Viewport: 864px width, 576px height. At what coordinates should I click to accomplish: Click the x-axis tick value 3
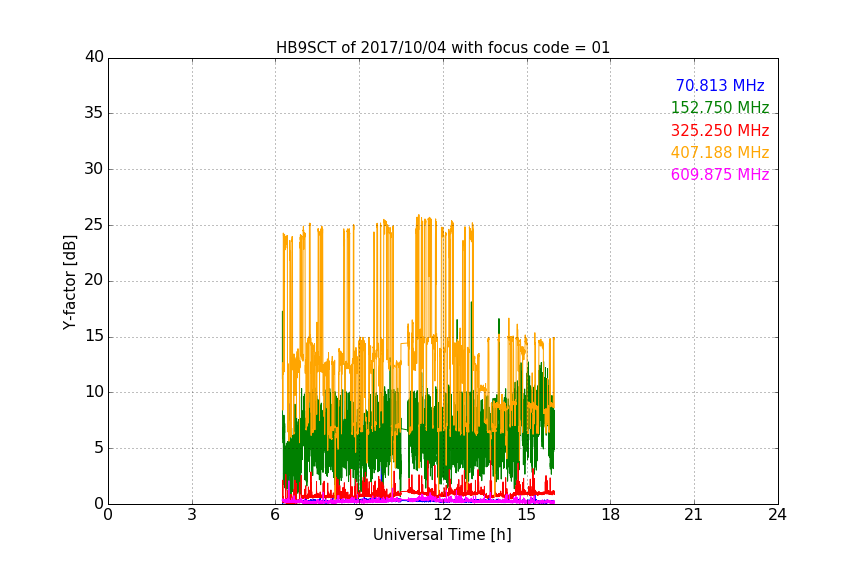pyautogui.click(x=192, y=515)
